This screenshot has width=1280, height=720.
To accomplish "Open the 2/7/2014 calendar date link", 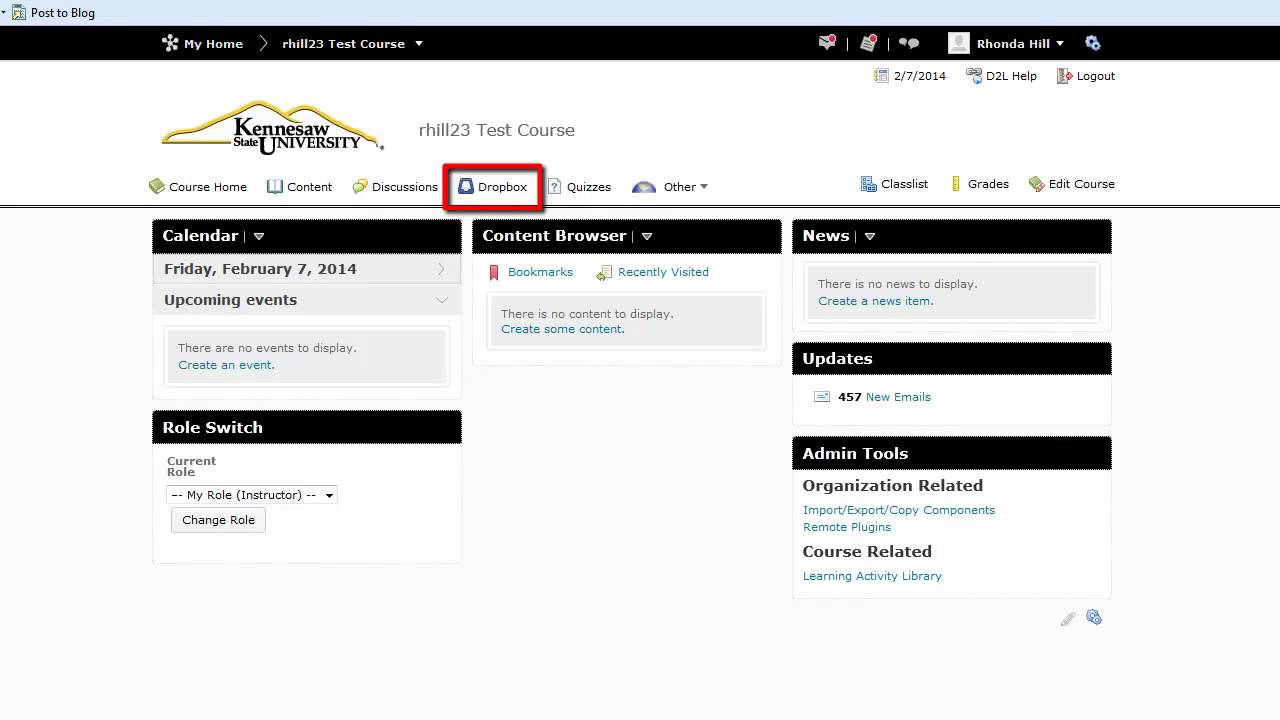I will coord(909,76).
